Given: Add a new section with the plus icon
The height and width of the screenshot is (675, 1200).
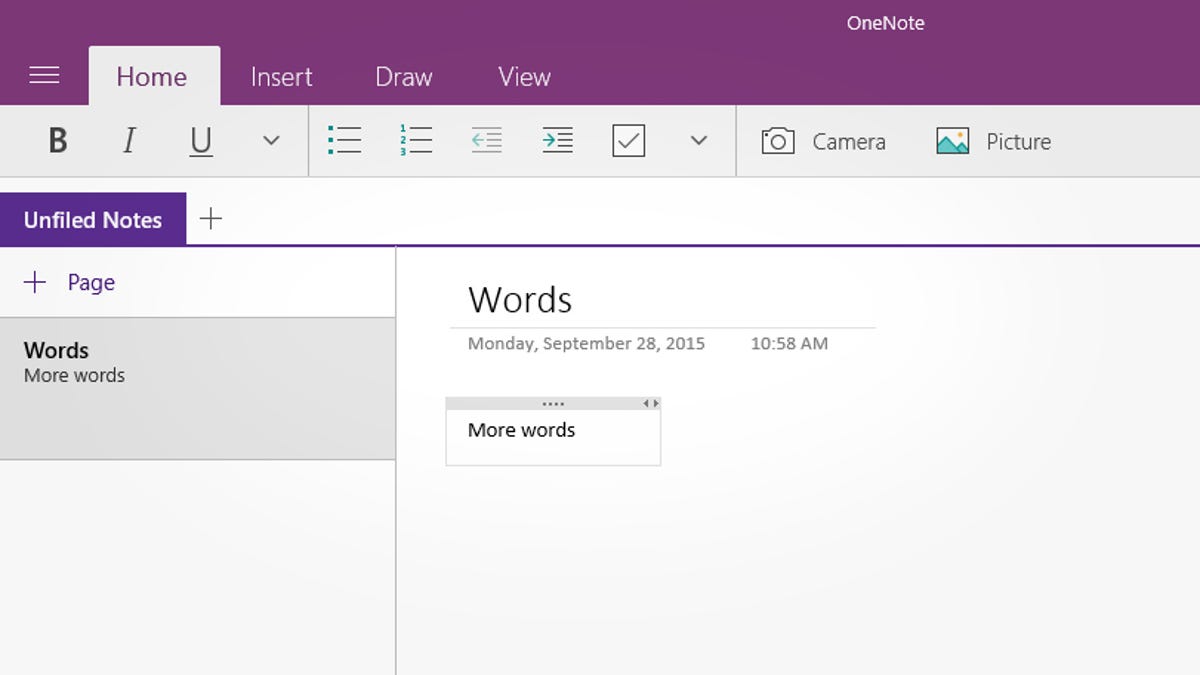Looking at the screenshot, I should (x=211, y=219).
